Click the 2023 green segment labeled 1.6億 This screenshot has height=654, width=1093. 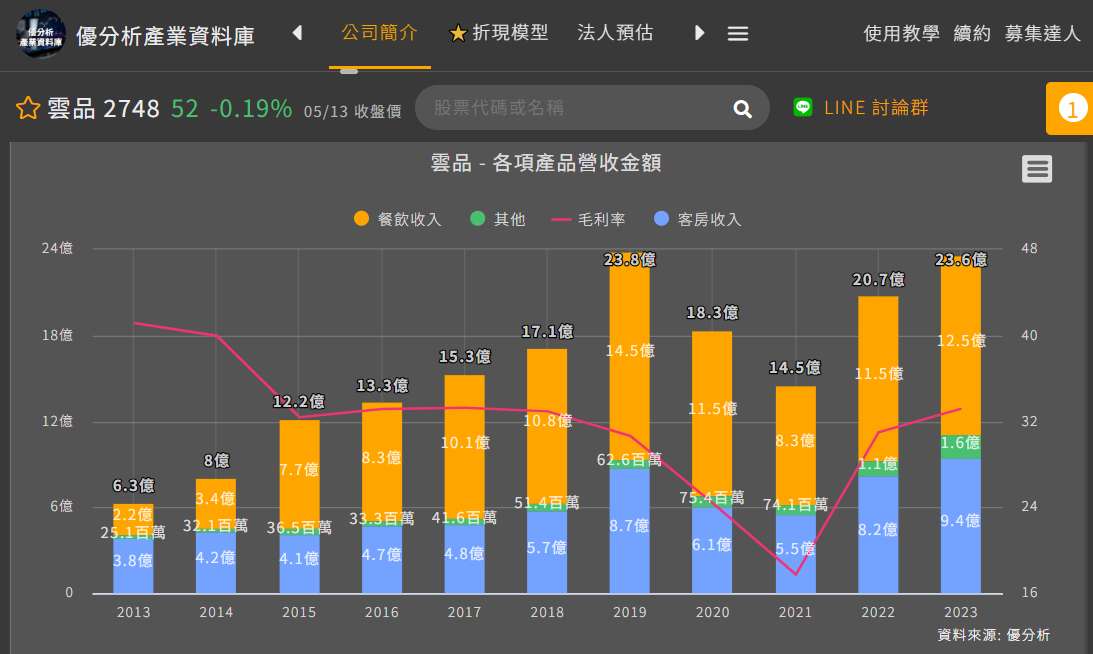[960, 447]
